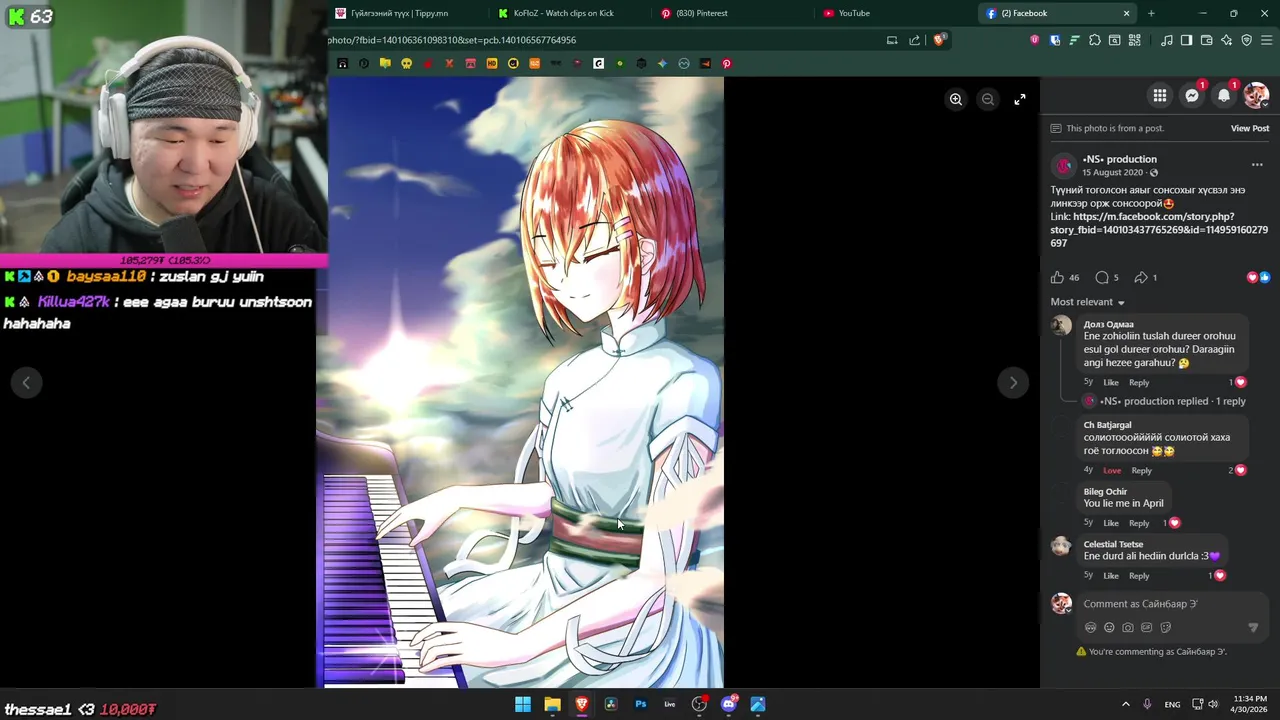
Task: Switch to the YouTube tab
Action: click(x=895, y=13)
